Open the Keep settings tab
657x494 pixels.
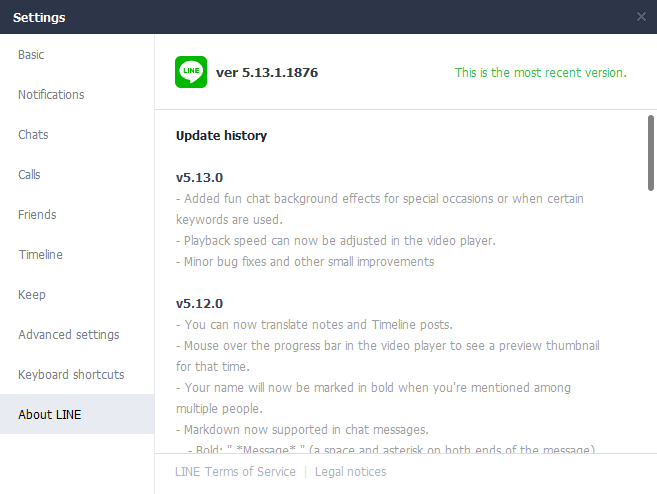[32, 295]
